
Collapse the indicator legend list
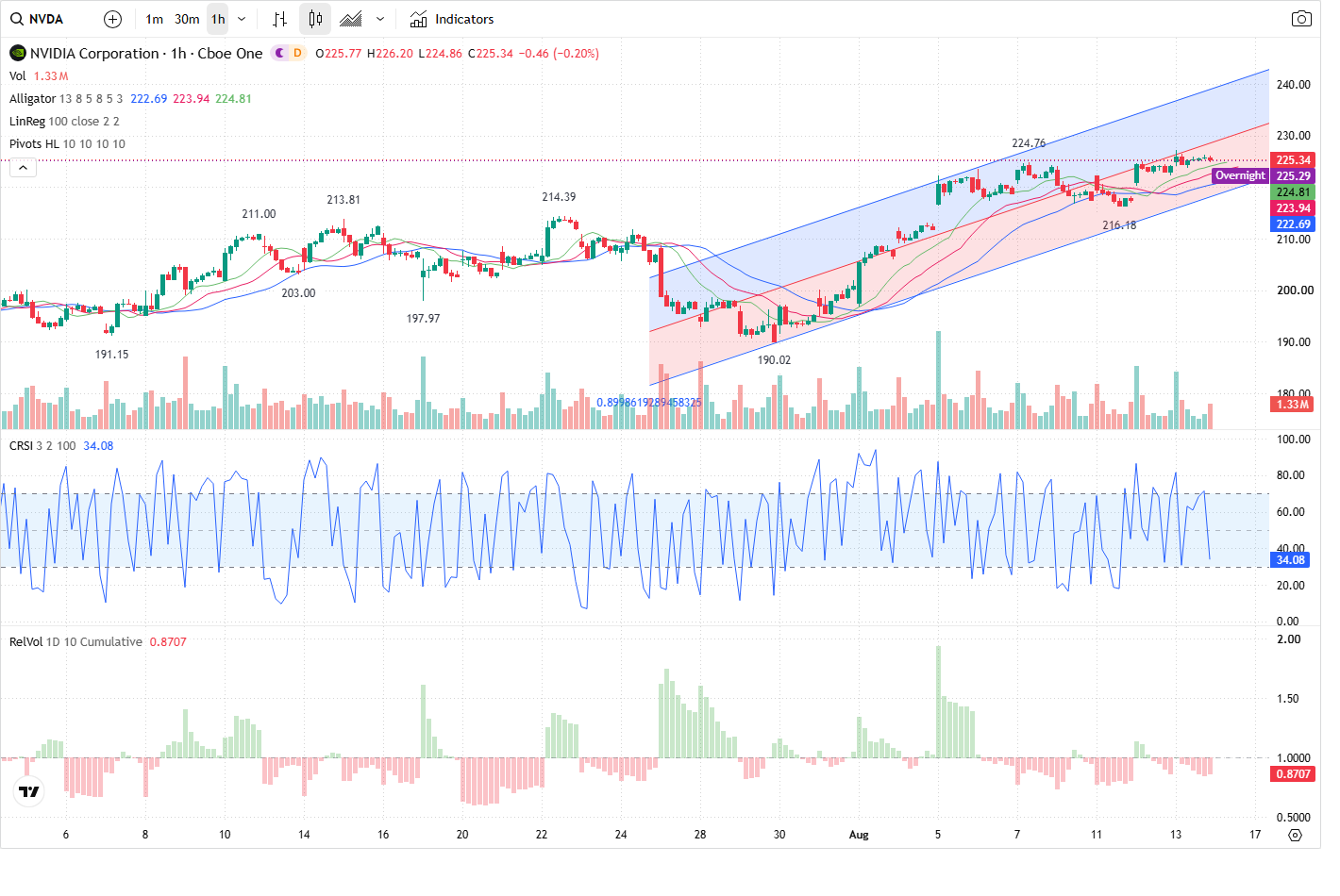pyautogui.click(x=23, y=168)
